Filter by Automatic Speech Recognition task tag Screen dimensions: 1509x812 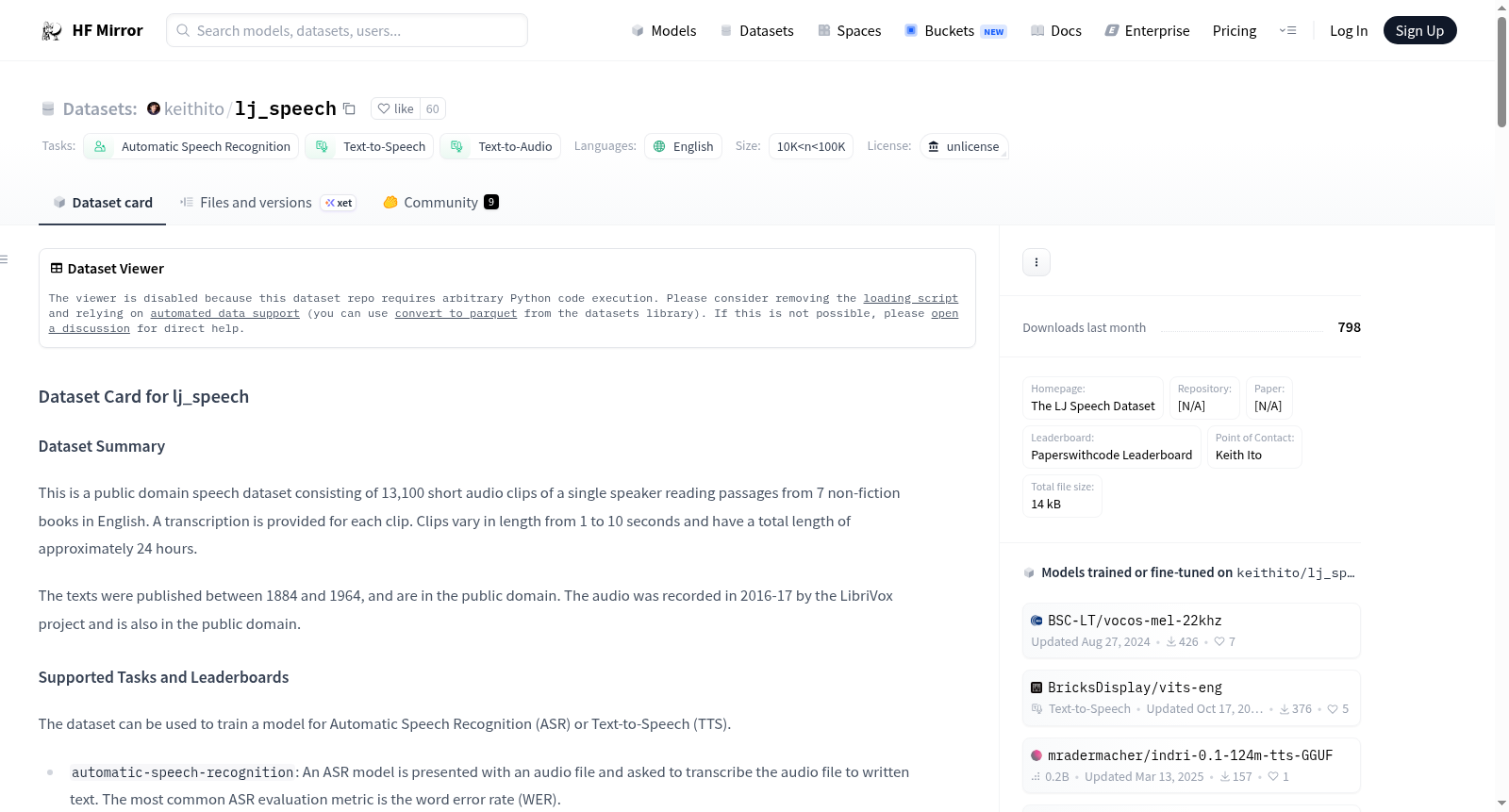tap(191, 146)
